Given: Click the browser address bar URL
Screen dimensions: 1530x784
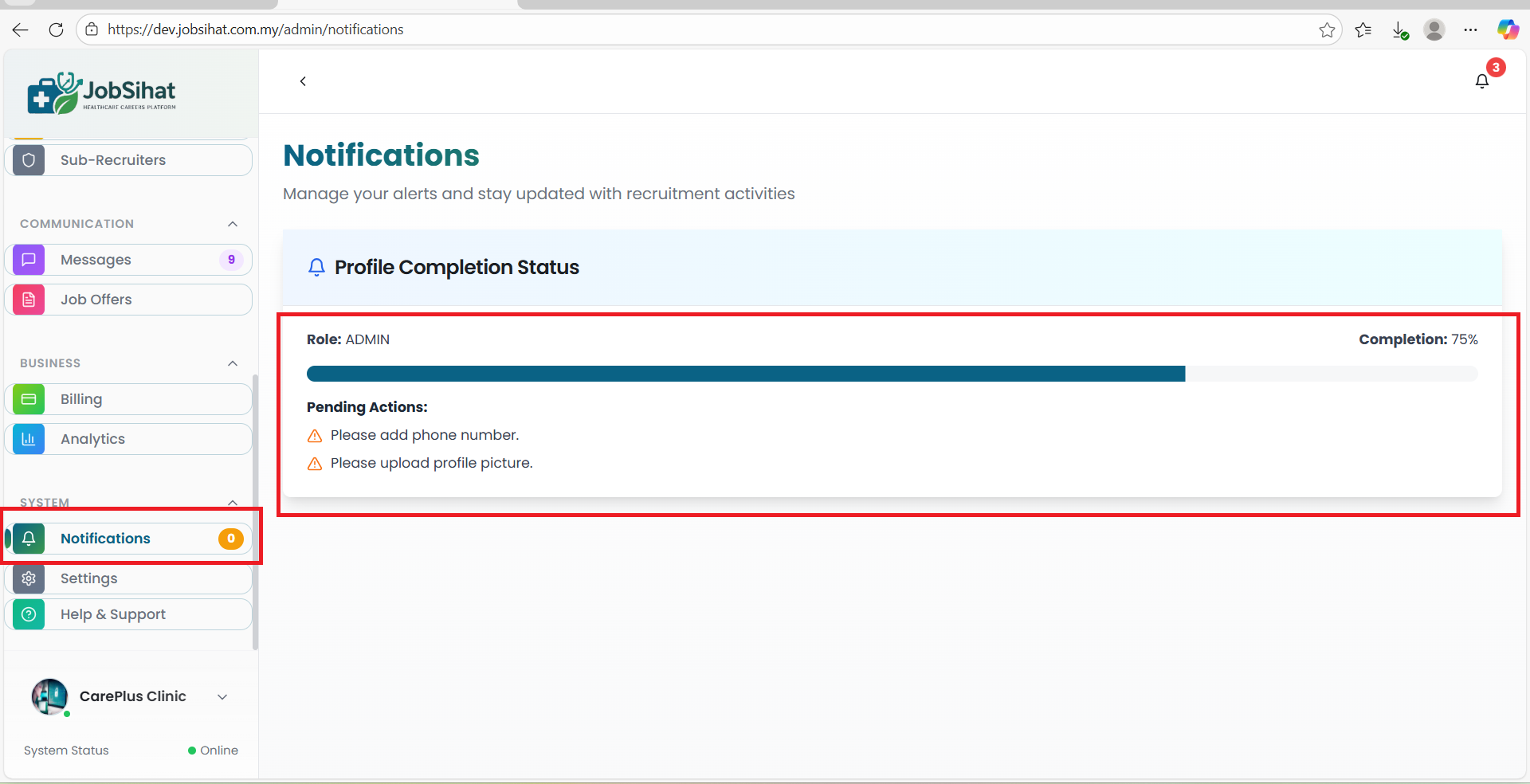Looking at the screenshot, I should pyautogui.click(x=255, y=29).
